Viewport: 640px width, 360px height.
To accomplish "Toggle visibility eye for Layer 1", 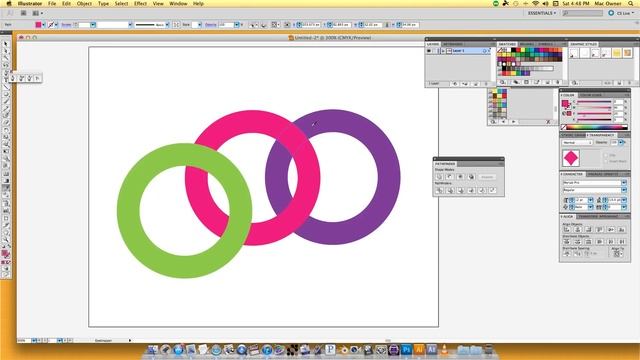I will 429,51.
